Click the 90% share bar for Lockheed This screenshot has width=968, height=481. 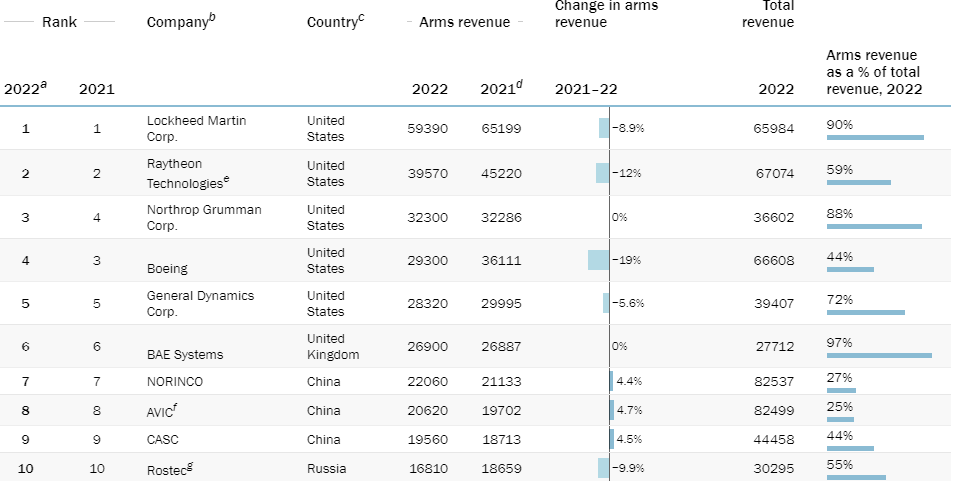tap(875, 137)
